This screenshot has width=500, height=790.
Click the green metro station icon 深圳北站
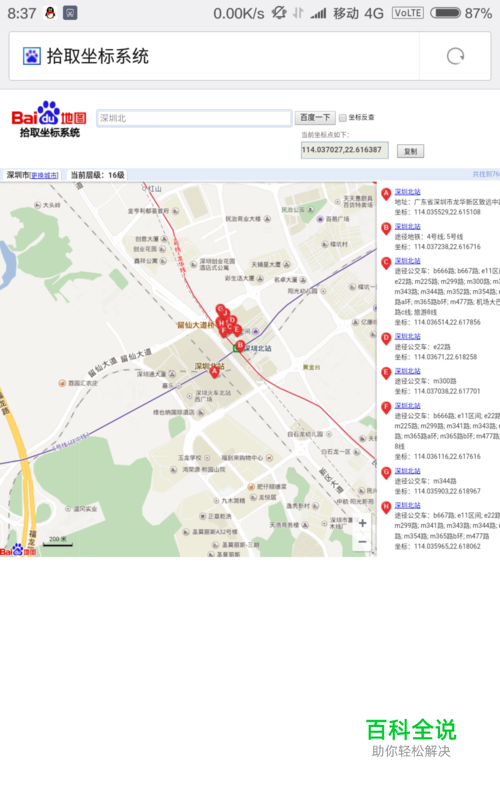click(236, 348)
